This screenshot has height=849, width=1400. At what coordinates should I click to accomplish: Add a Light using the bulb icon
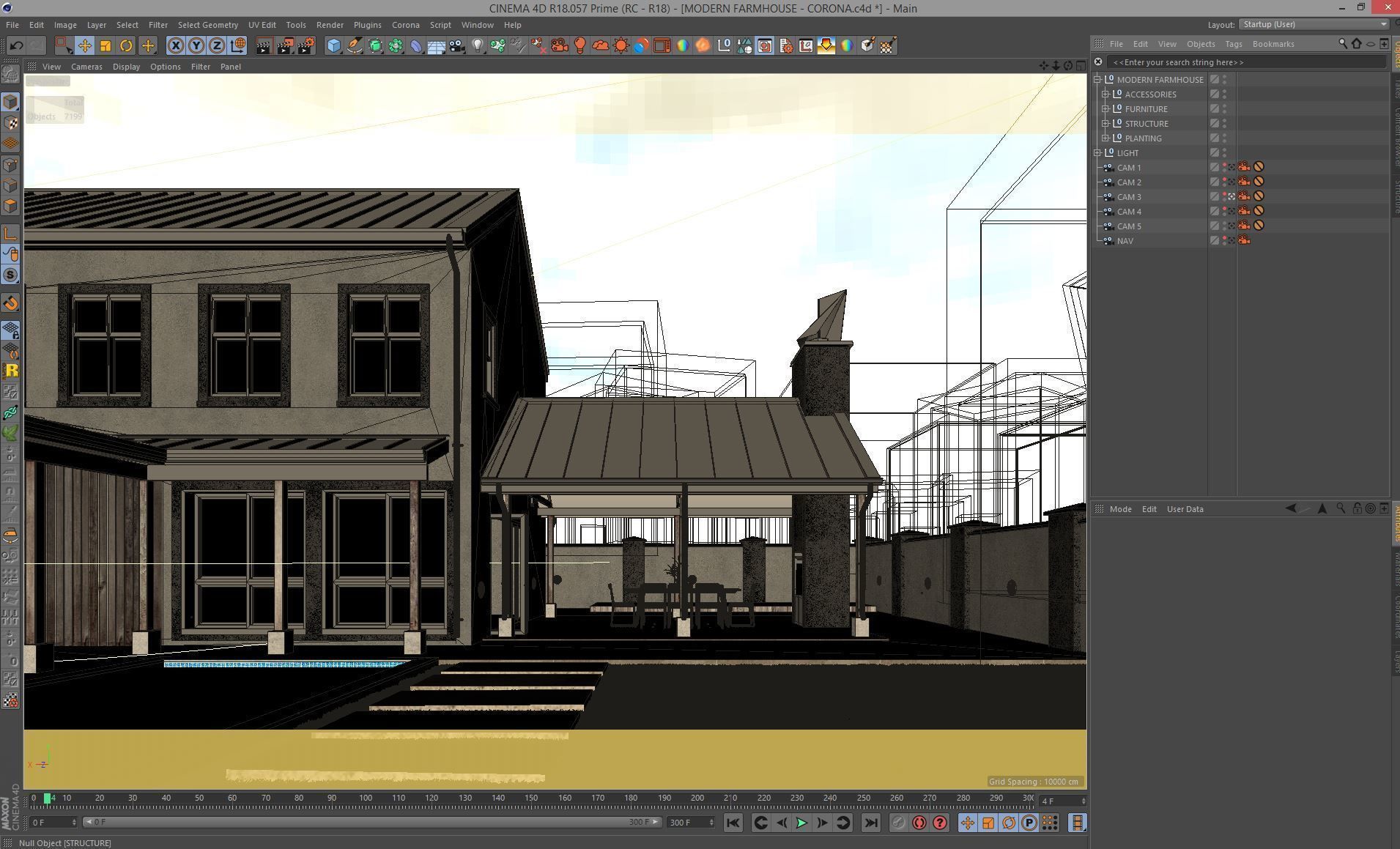[478, 45]
